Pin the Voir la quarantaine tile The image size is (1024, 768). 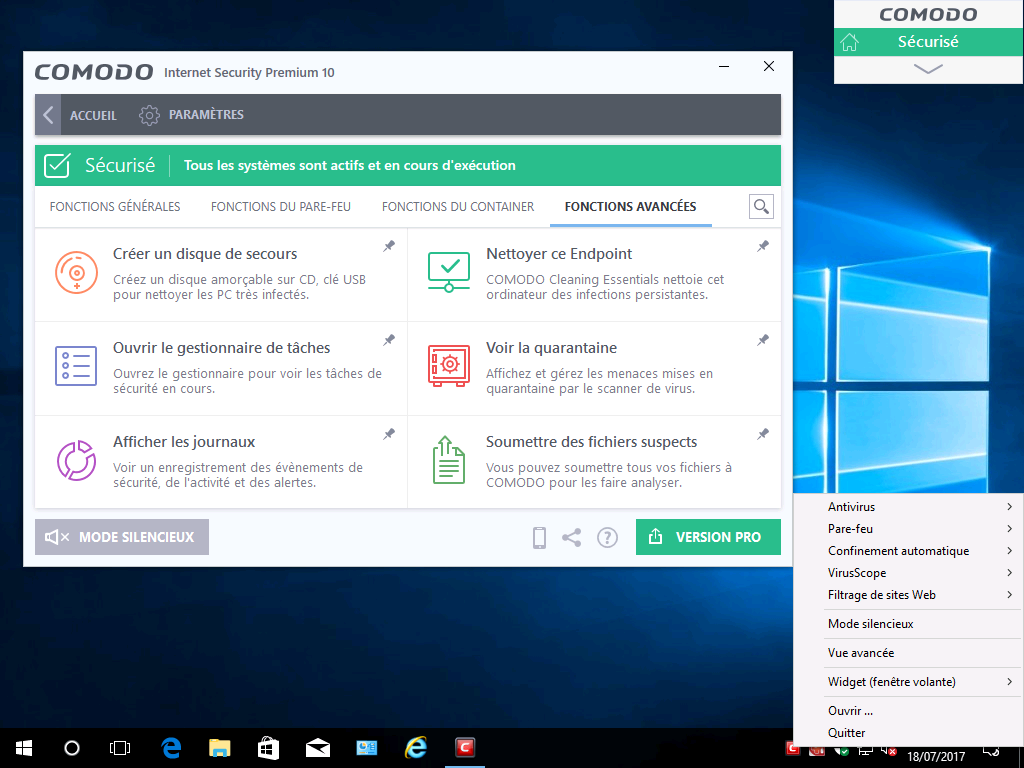[762, 340]
